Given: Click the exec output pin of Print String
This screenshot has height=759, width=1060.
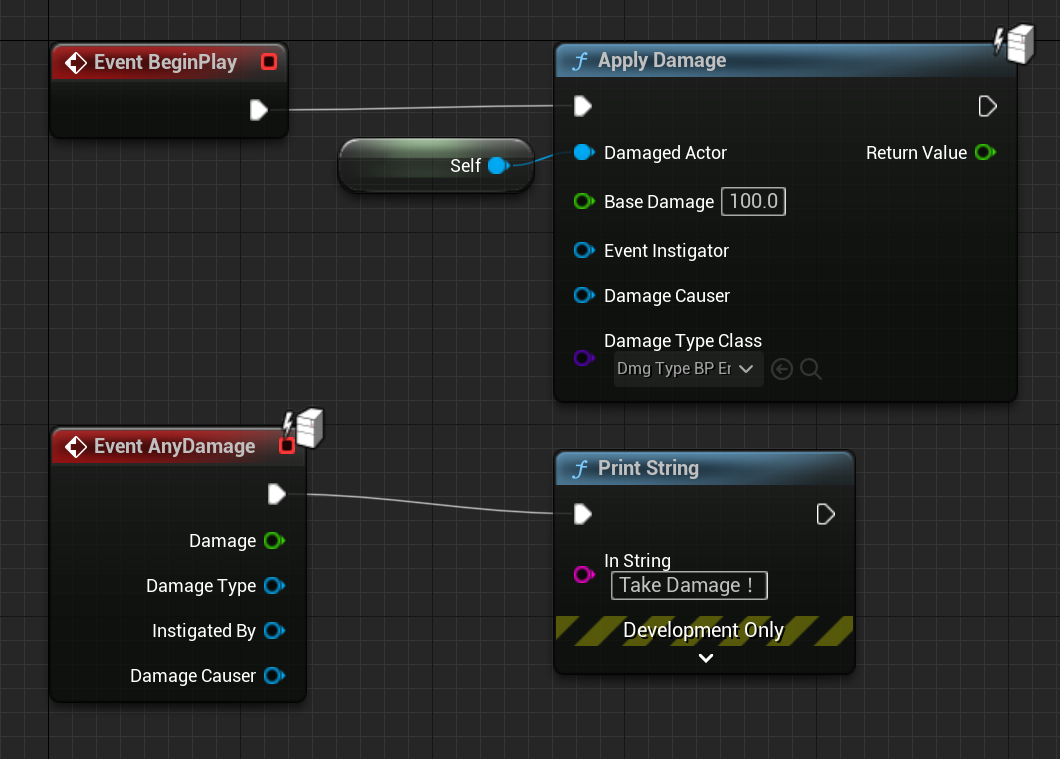Looking at the screenshot, I should [x=825, y=514].
